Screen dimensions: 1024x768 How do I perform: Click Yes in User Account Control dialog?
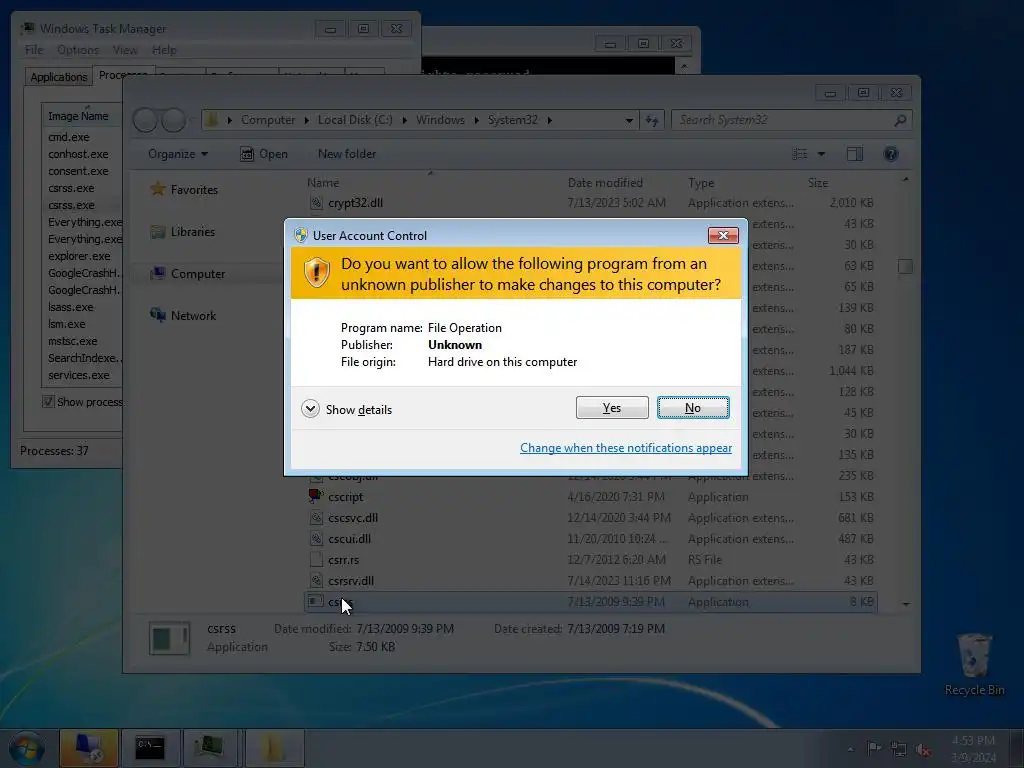pyautogui.click(x=612, y=408)
